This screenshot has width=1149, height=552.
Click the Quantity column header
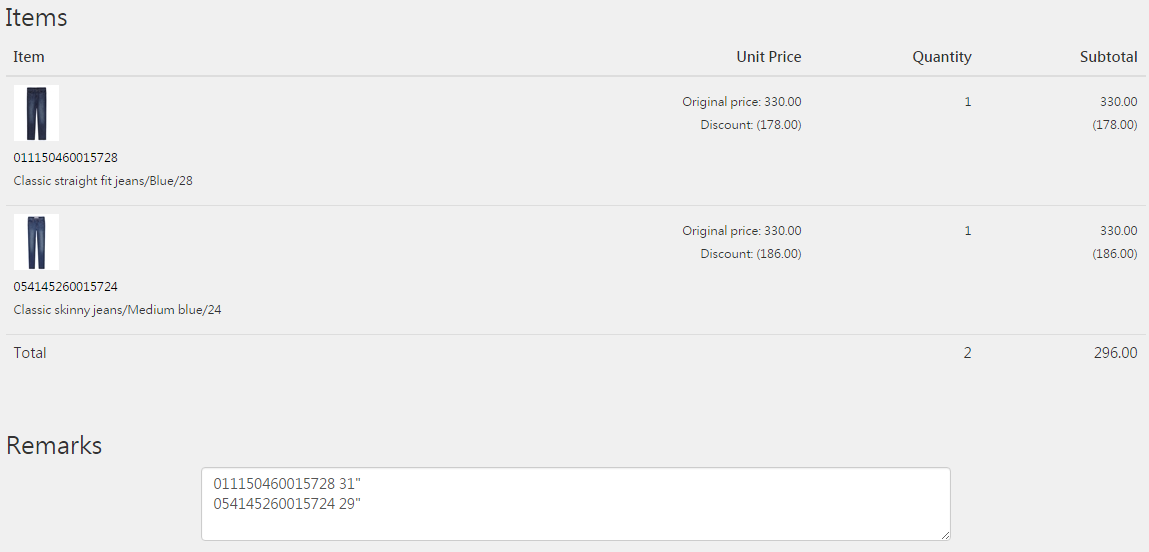[941, 57]
